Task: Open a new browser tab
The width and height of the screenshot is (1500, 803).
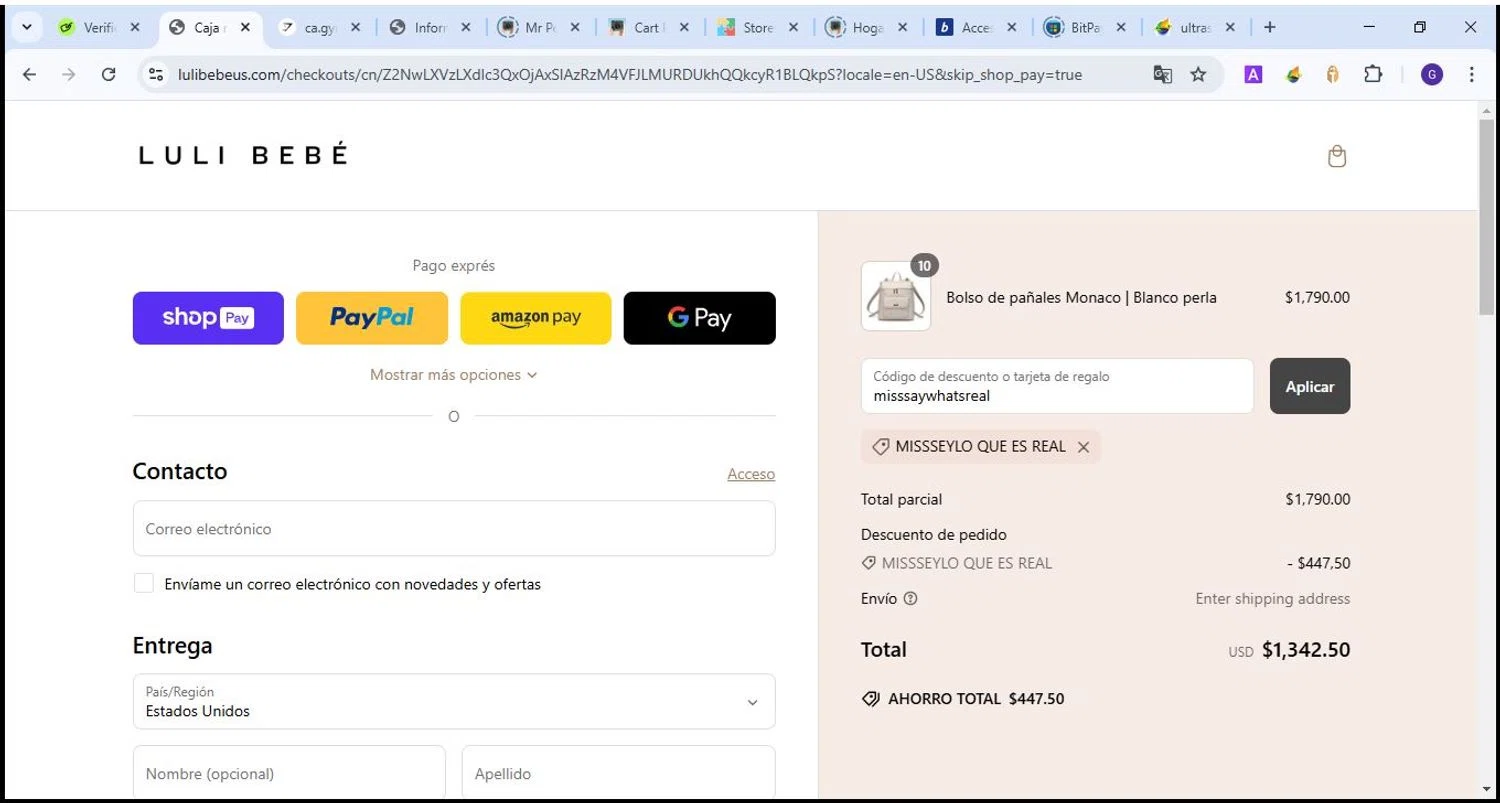Action: 1269,27
